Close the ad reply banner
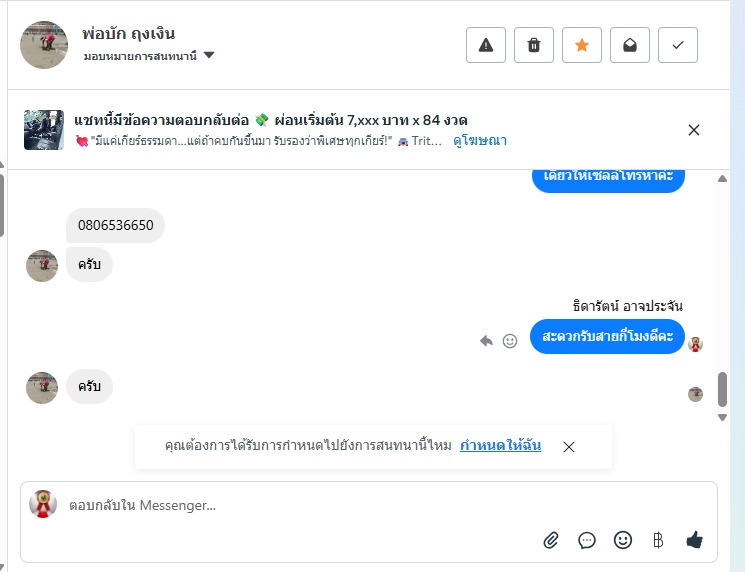This screenshot has width=745, height=572. 694,130
